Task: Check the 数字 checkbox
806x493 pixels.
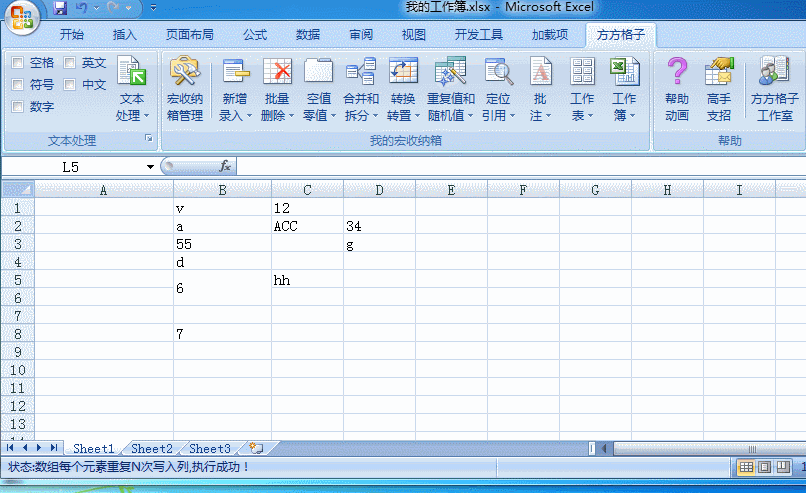Action: pyautogui.click(x=18, y=107)
